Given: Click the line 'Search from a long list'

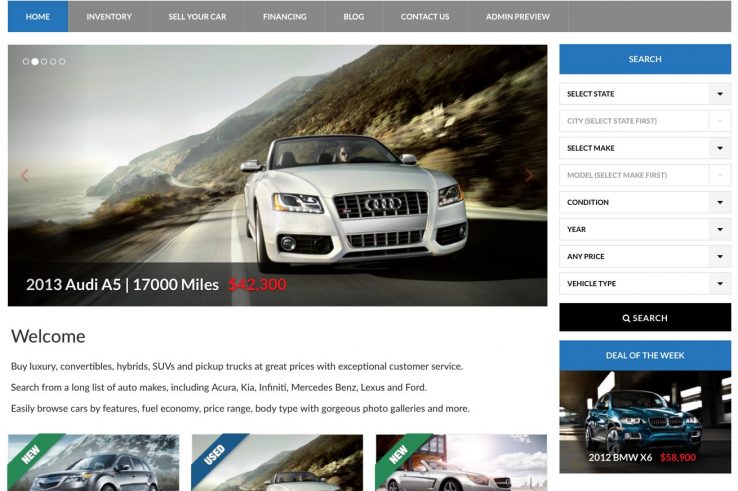Looking at the screenshot, I should (219, 387).
